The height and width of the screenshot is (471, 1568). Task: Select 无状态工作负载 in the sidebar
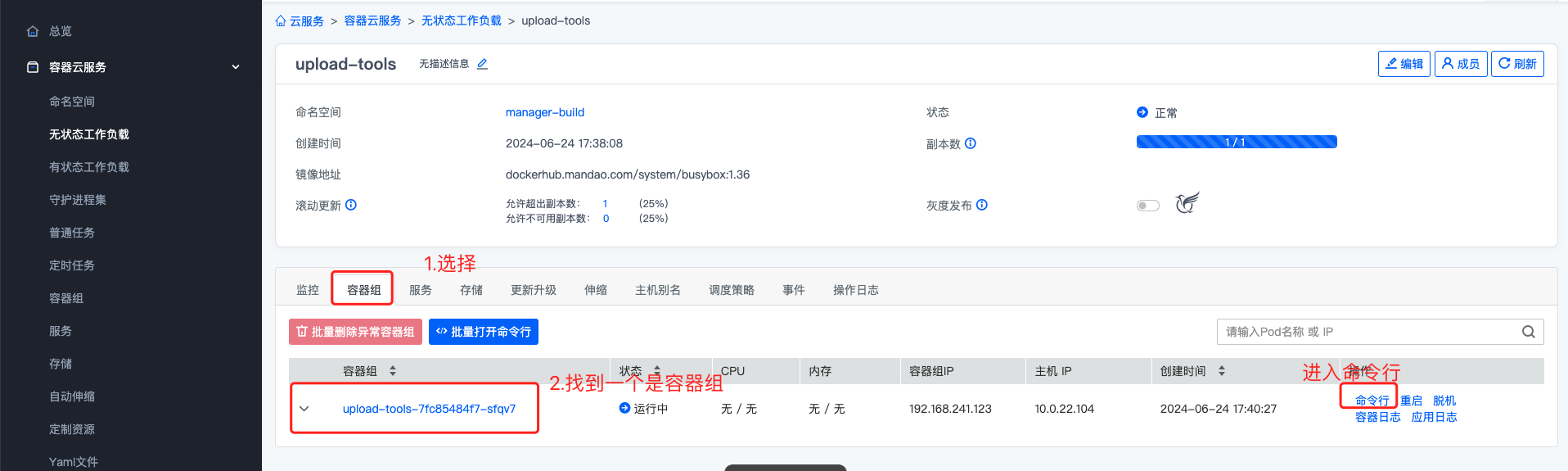[x=89, y=134]
